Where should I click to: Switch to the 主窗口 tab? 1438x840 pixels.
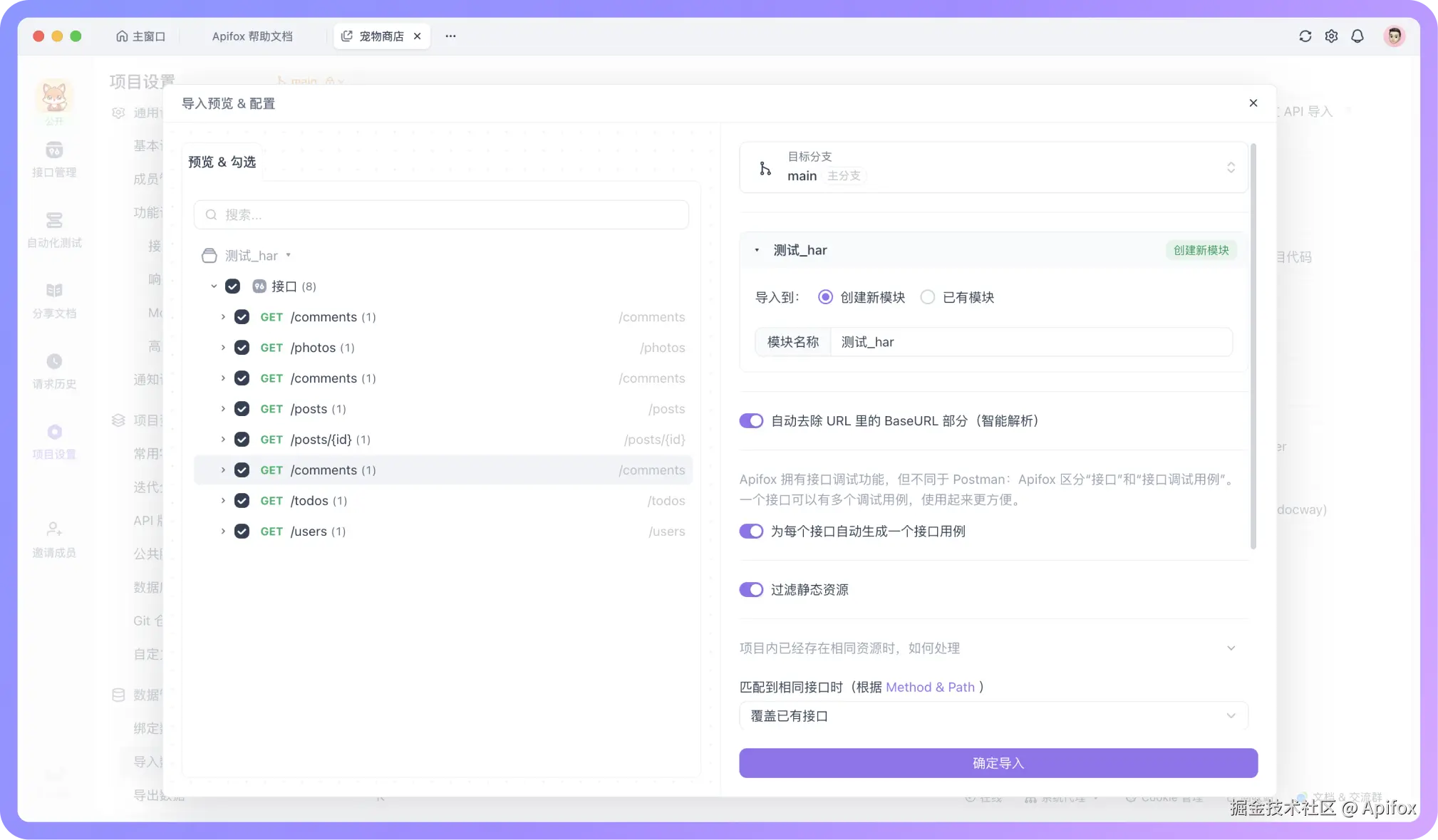(x=140, y=36)
